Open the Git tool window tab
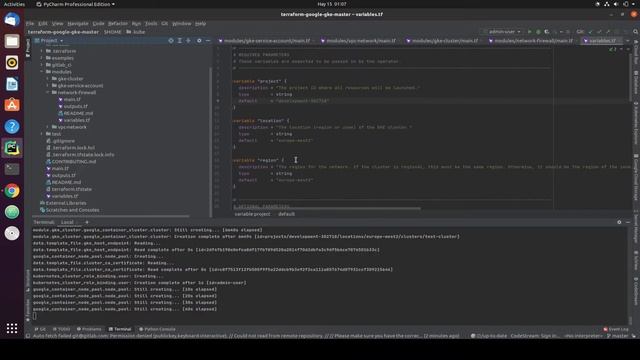Image resolution: width=640 pixels, height=360 pixels. 40,329
